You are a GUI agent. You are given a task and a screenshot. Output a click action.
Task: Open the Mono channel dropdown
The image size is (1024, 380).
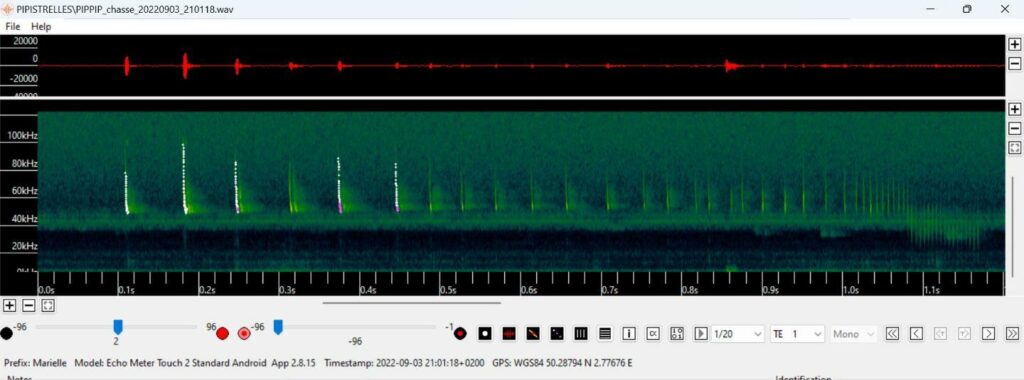point(853,334)
